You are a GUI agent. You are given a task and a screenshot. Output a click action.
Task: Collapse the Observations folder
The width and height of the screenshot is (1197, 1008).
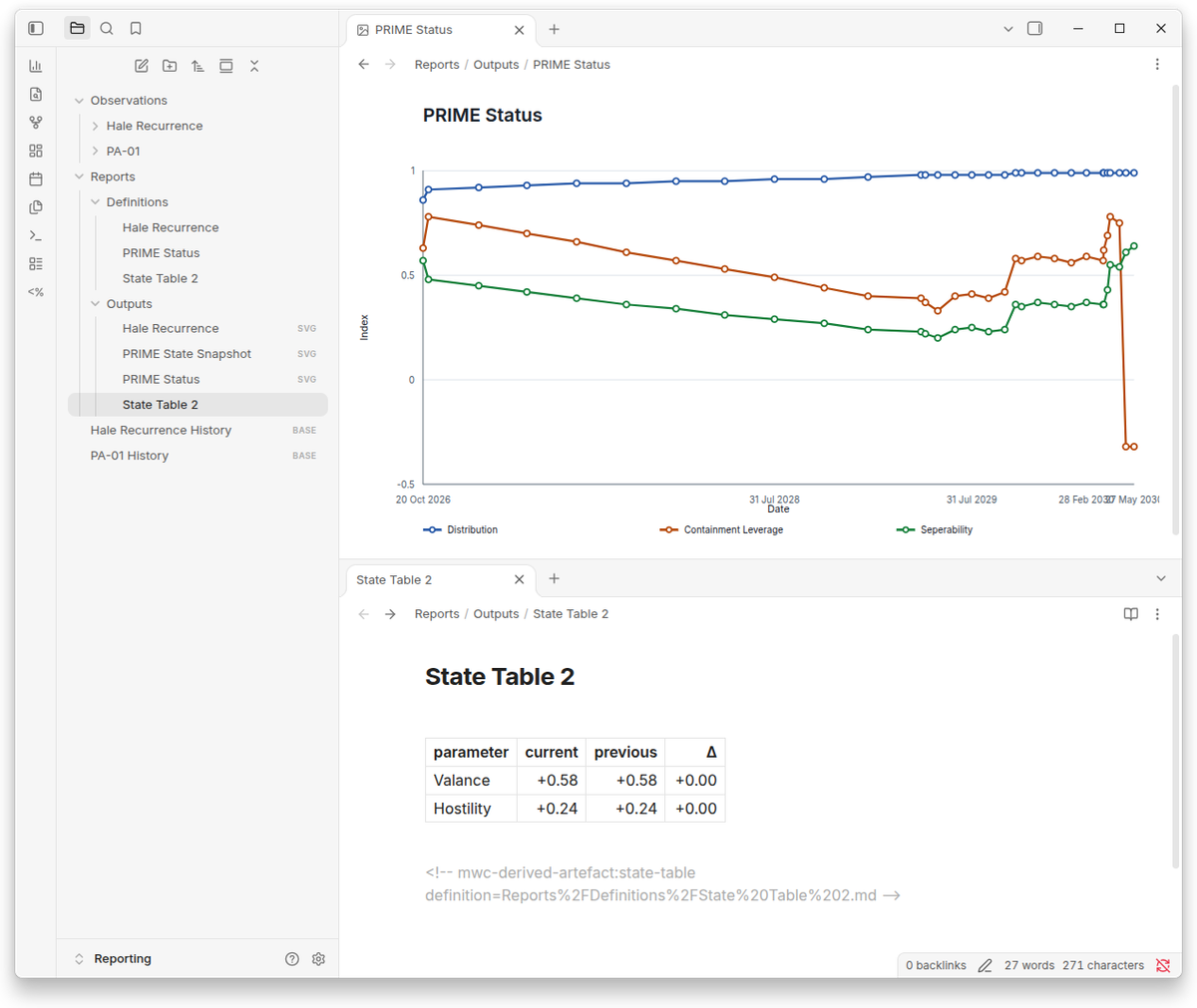click(x=79, y=101)
